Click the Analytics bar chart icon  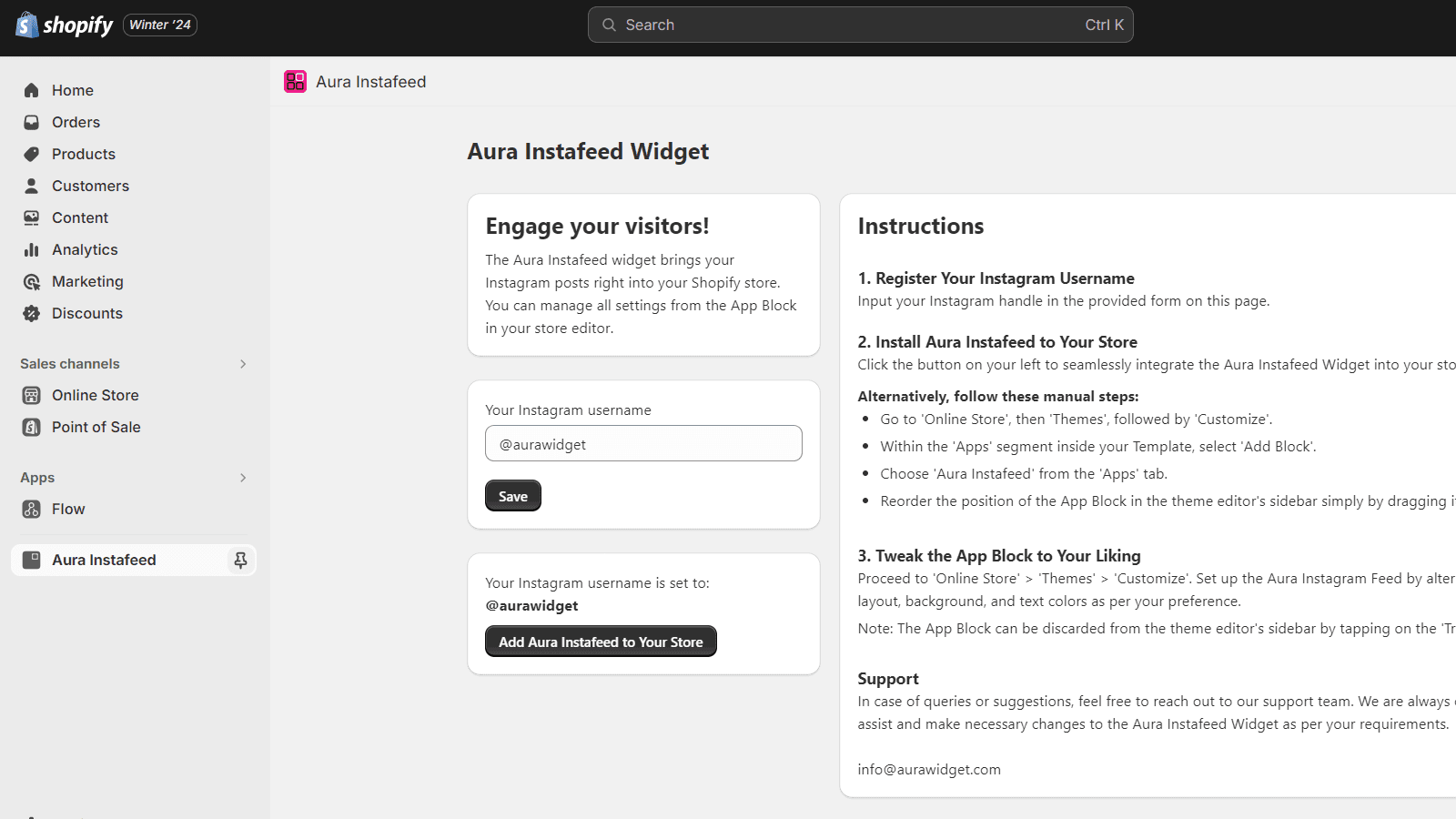pos(32,249)
